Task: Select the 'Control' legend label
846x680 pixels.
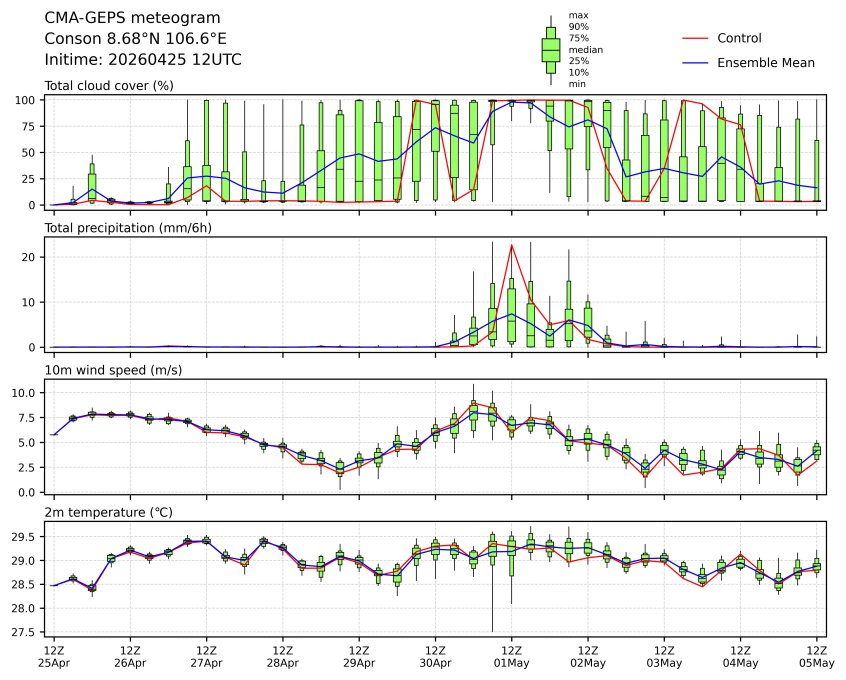Action: (x=739, y=38)
